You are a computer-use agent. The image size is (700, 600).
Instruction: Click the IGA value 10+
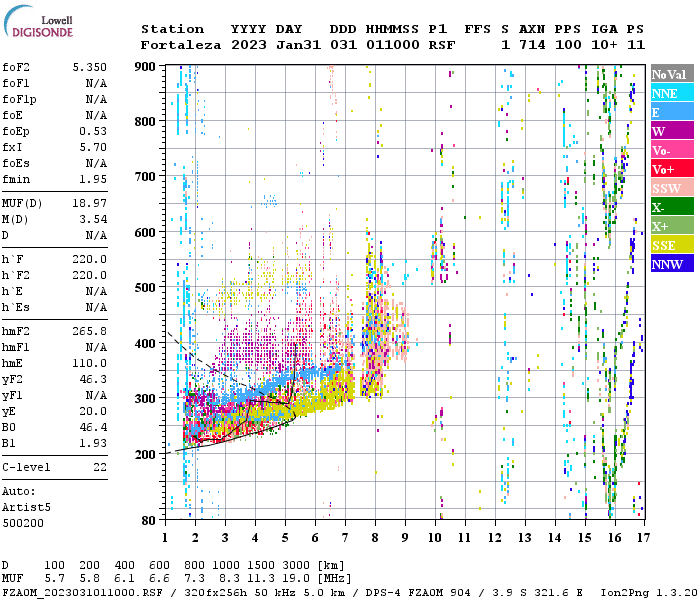click(x=604, y=45)
